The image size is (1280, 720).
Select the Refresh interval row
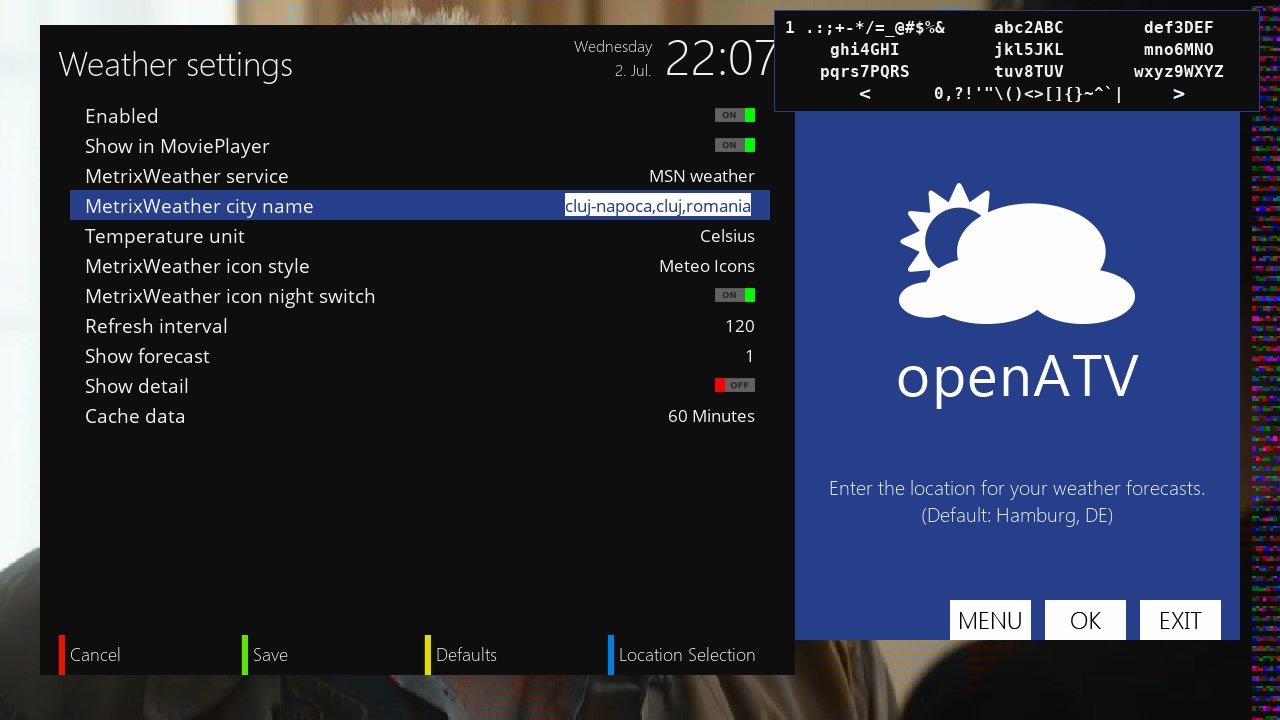(x=419, y=326)
